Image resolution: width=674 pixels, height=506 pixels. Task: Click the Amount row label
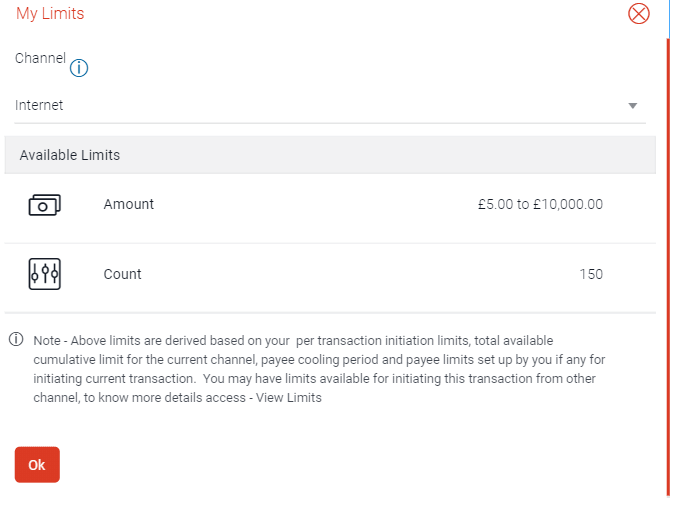pos(129,204)
